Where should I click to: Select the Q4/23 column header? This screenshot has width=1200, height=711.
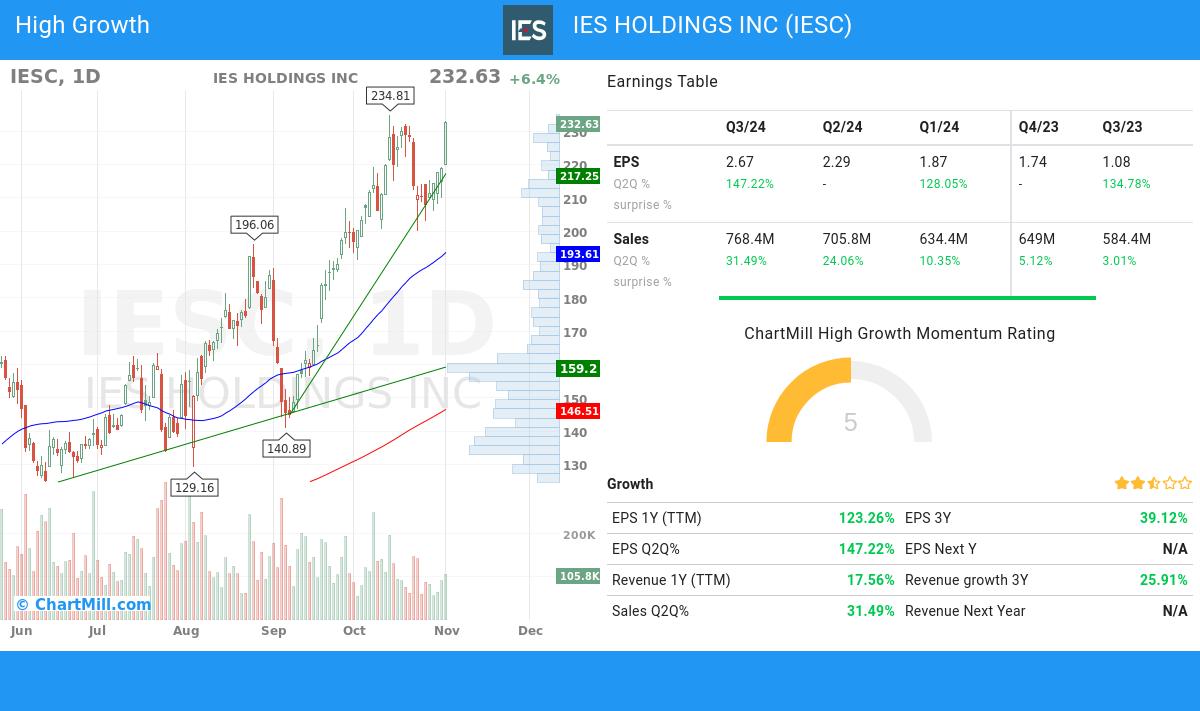[1038, 127]
